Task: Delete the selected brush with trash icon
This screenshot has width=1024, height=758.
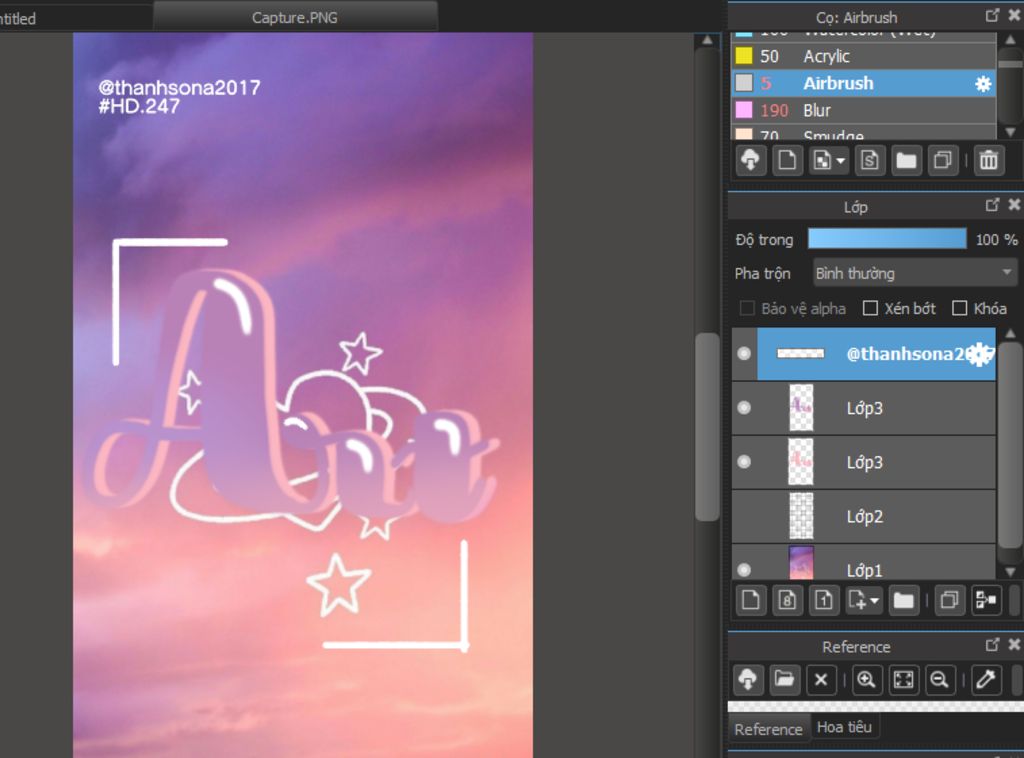Action: (x=988, y=160)
